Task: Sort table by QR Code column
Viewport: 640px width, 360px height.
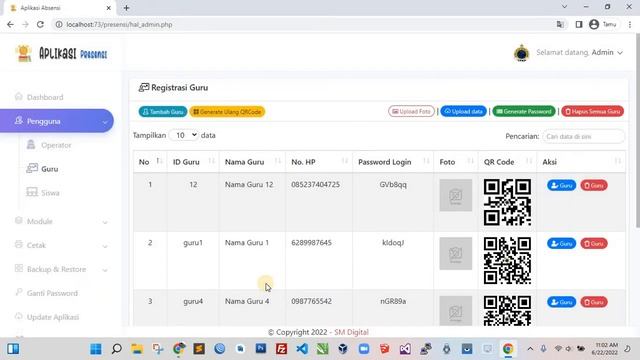Action: (x=507, y=162)
